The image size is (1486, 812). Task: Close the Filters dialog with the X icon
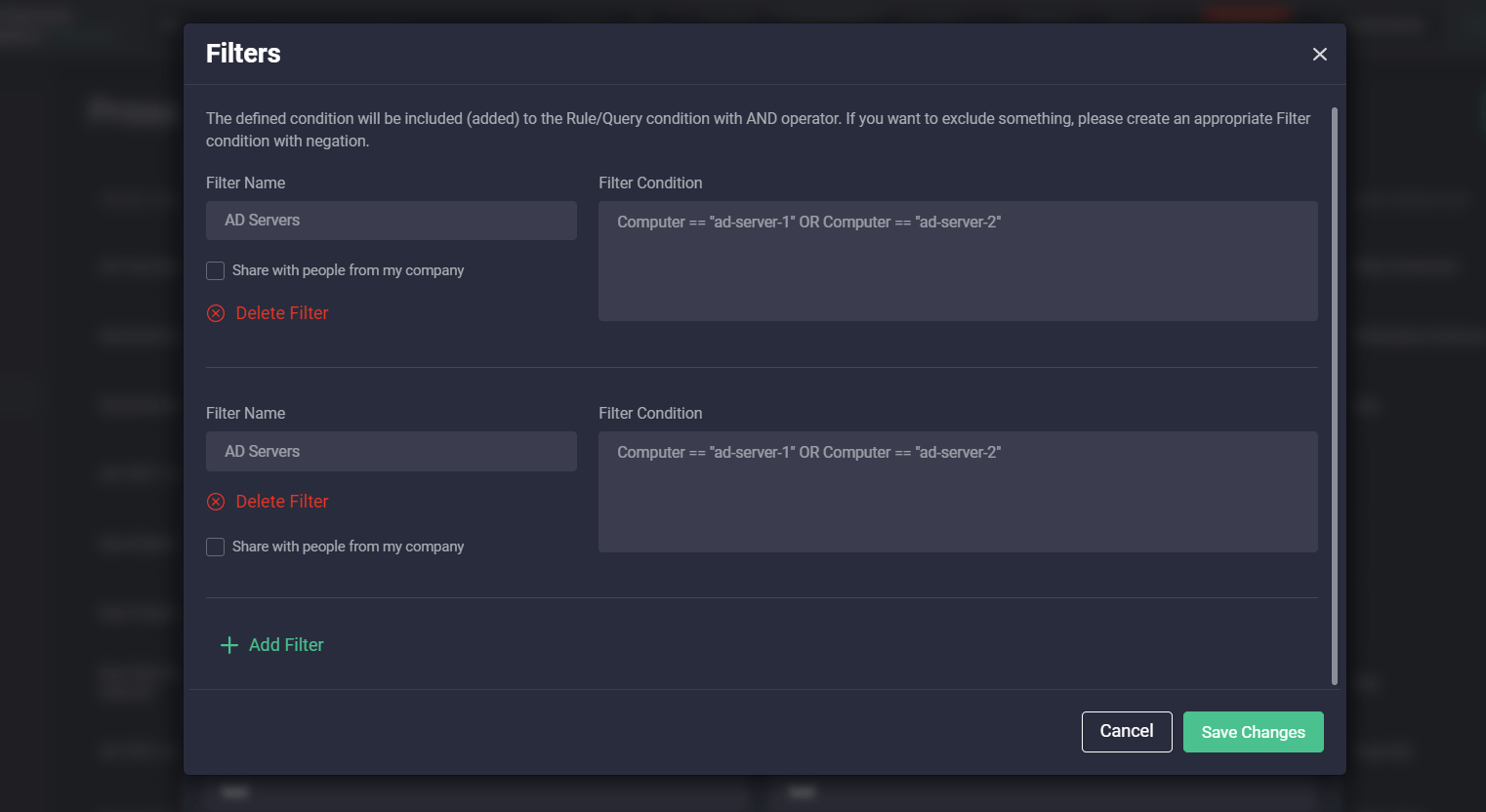coord(1319,55)
